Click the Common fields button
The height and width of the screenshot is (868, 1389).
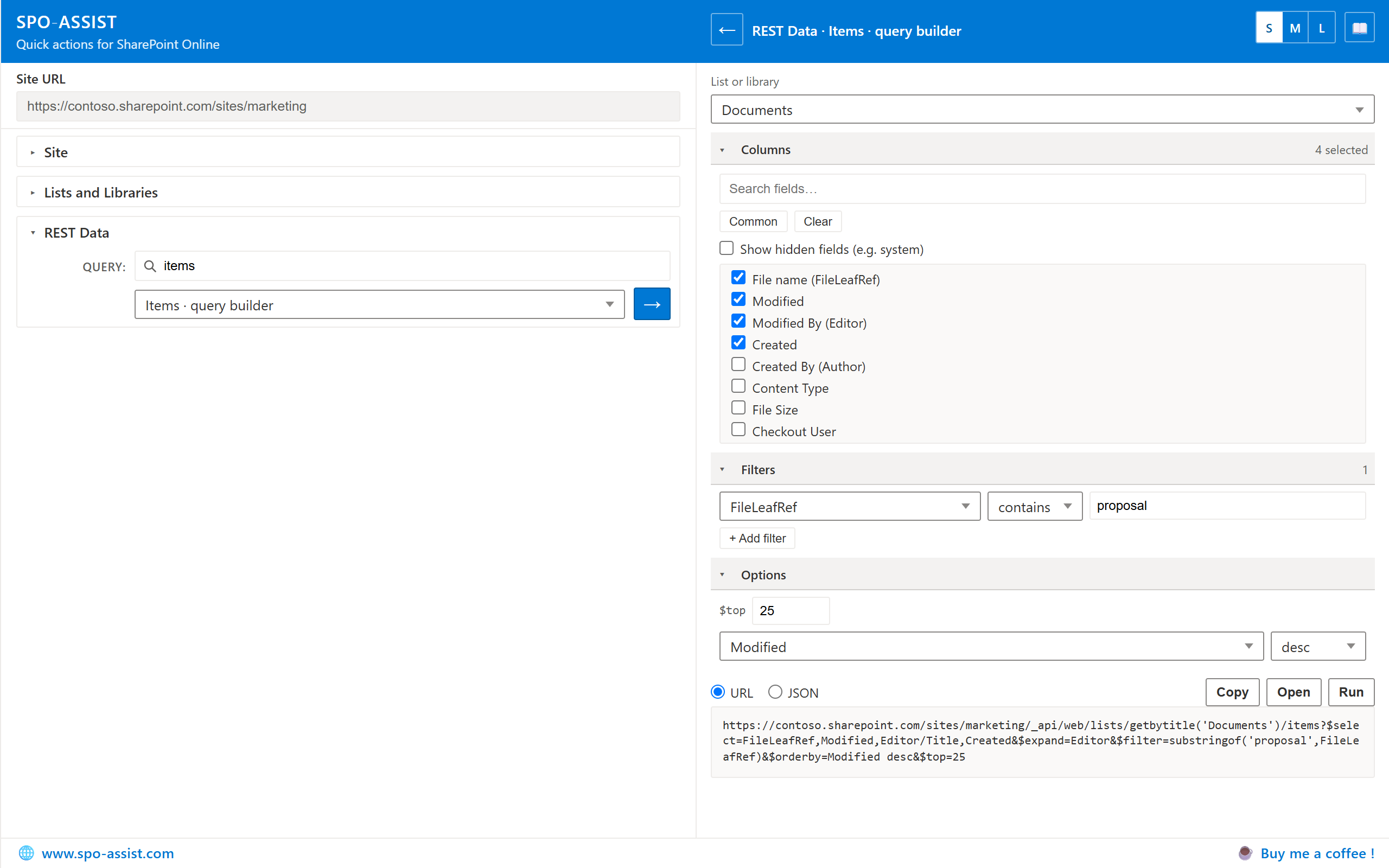pos(753,221)
